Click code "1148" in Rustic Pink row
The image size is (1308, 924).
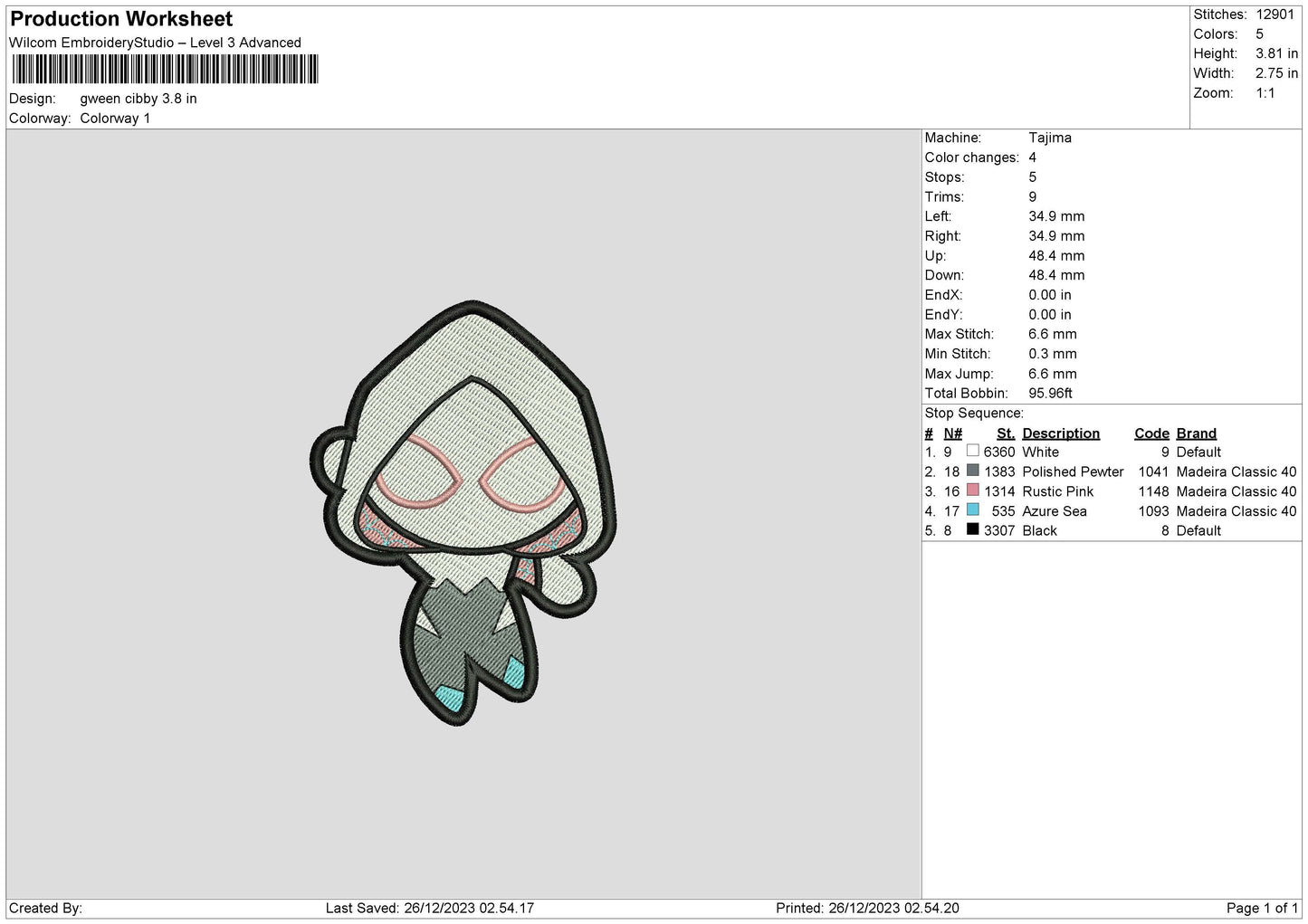click(1154, 491)
